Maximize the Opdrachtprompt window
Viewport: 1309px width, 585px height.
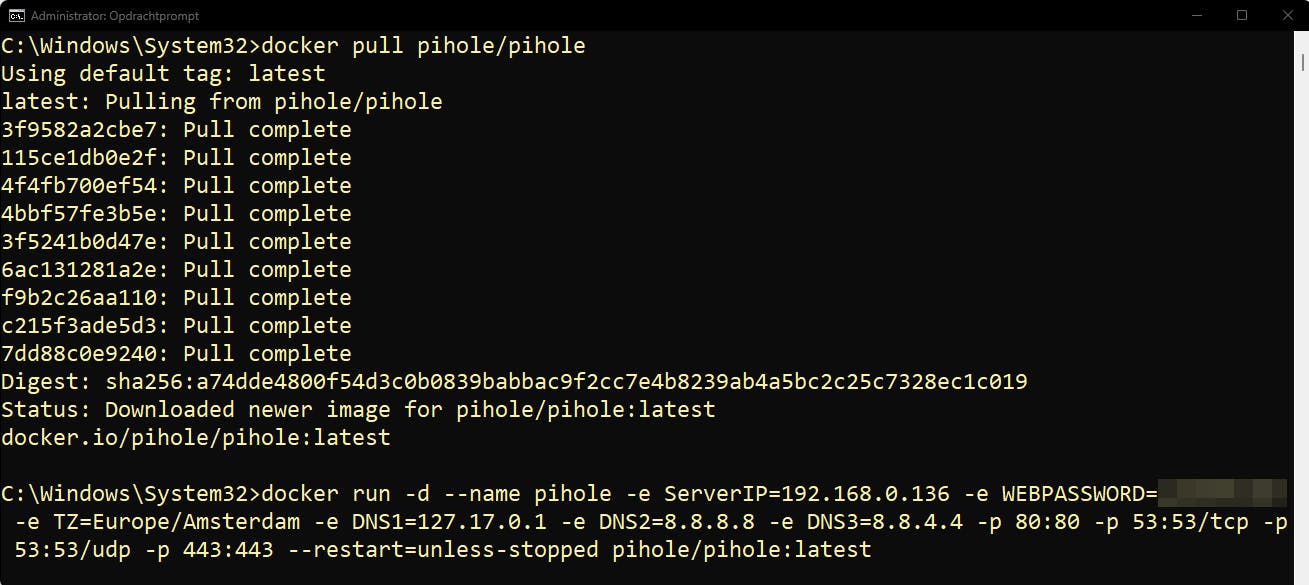click(x=1242, y=15)
